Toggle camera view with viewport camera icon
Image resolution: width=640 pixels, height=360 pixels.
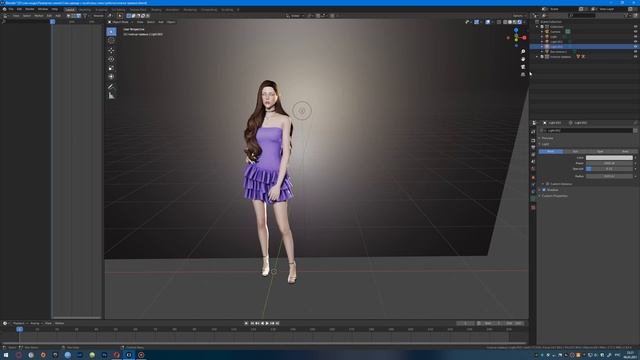pyautogui.click(x=523, y=67)
